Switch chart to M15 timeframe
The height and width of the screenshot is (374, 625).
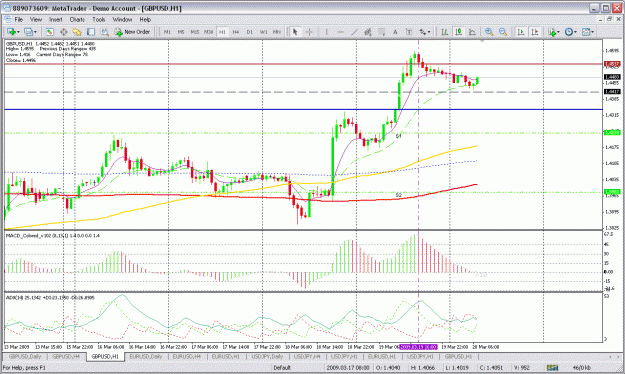pos(195,32)
